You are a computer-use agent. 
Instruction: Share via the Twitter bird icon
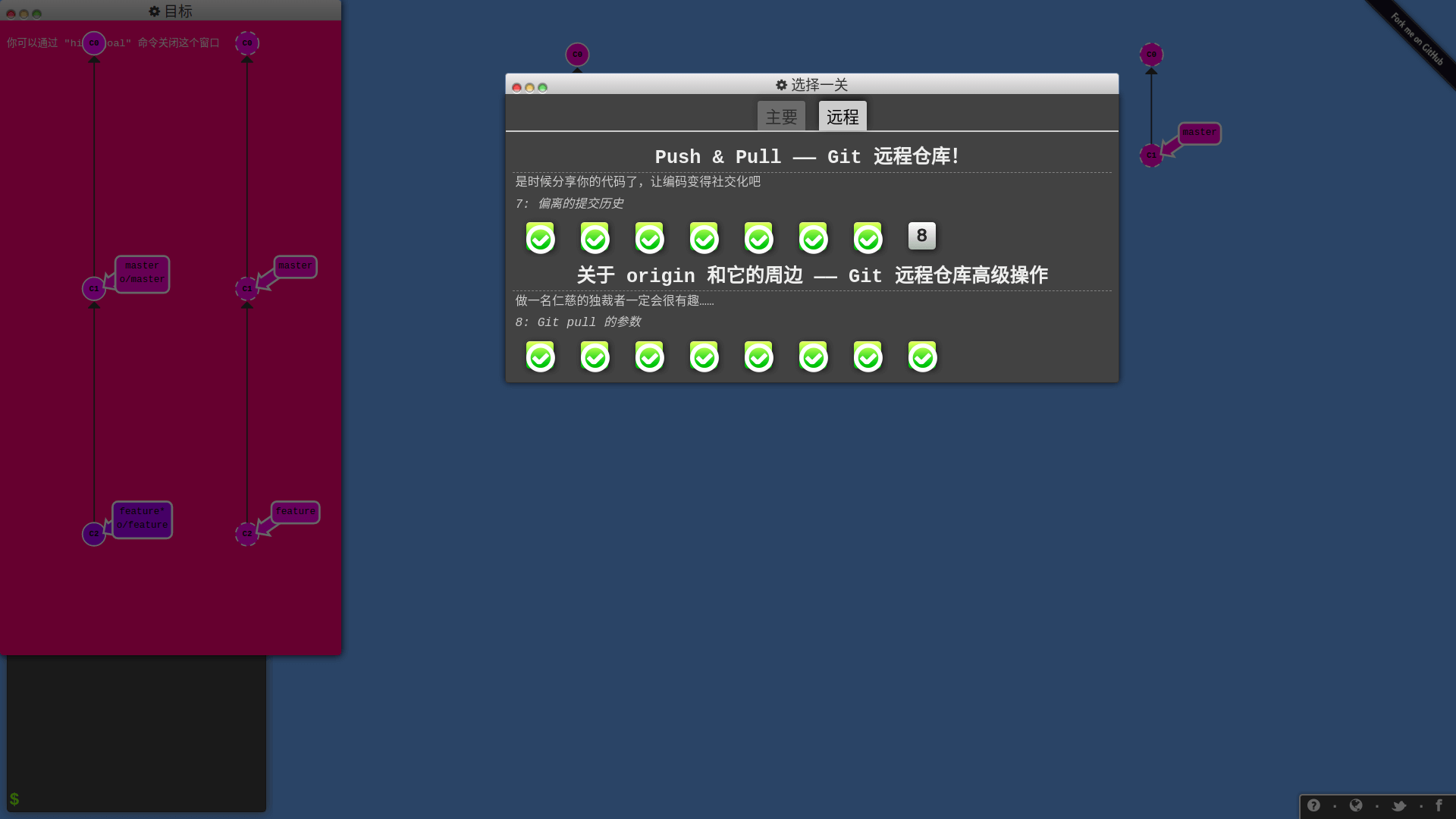(1399, 805)
